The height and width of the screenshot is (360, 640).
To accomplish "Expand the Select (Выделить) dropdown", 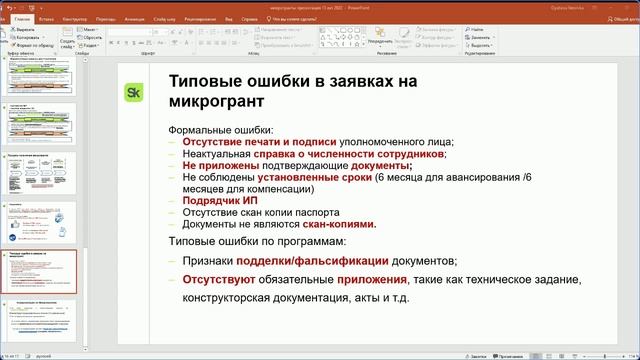I will (479, 45).
